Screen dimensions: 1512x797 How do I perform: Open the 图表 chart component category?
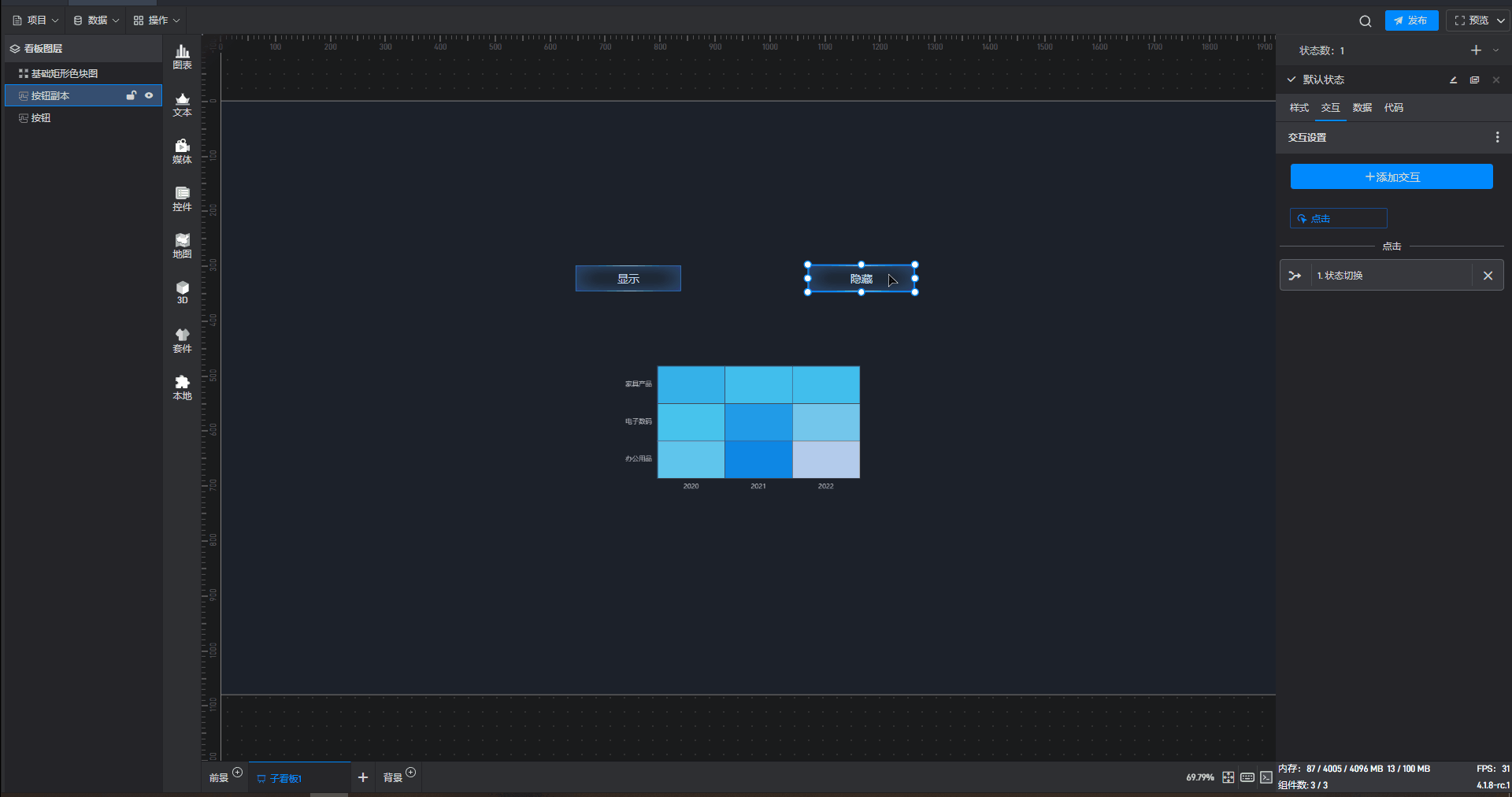click(182, 57)
